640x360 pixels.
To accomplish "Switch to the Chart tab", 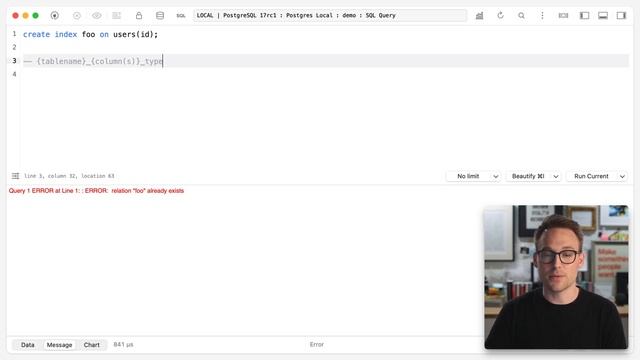I will (x=91, y=345).
